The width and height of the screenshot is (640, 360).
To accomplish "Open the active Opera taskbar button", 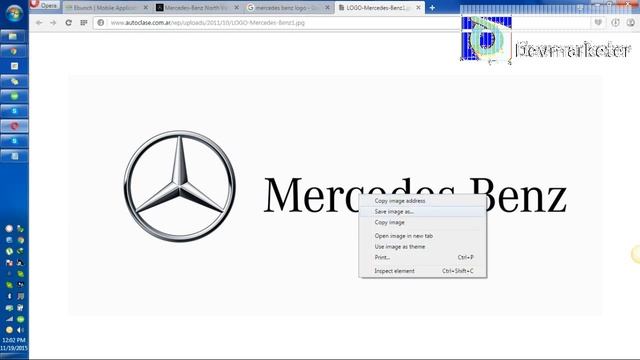I will tap(14, 126).
